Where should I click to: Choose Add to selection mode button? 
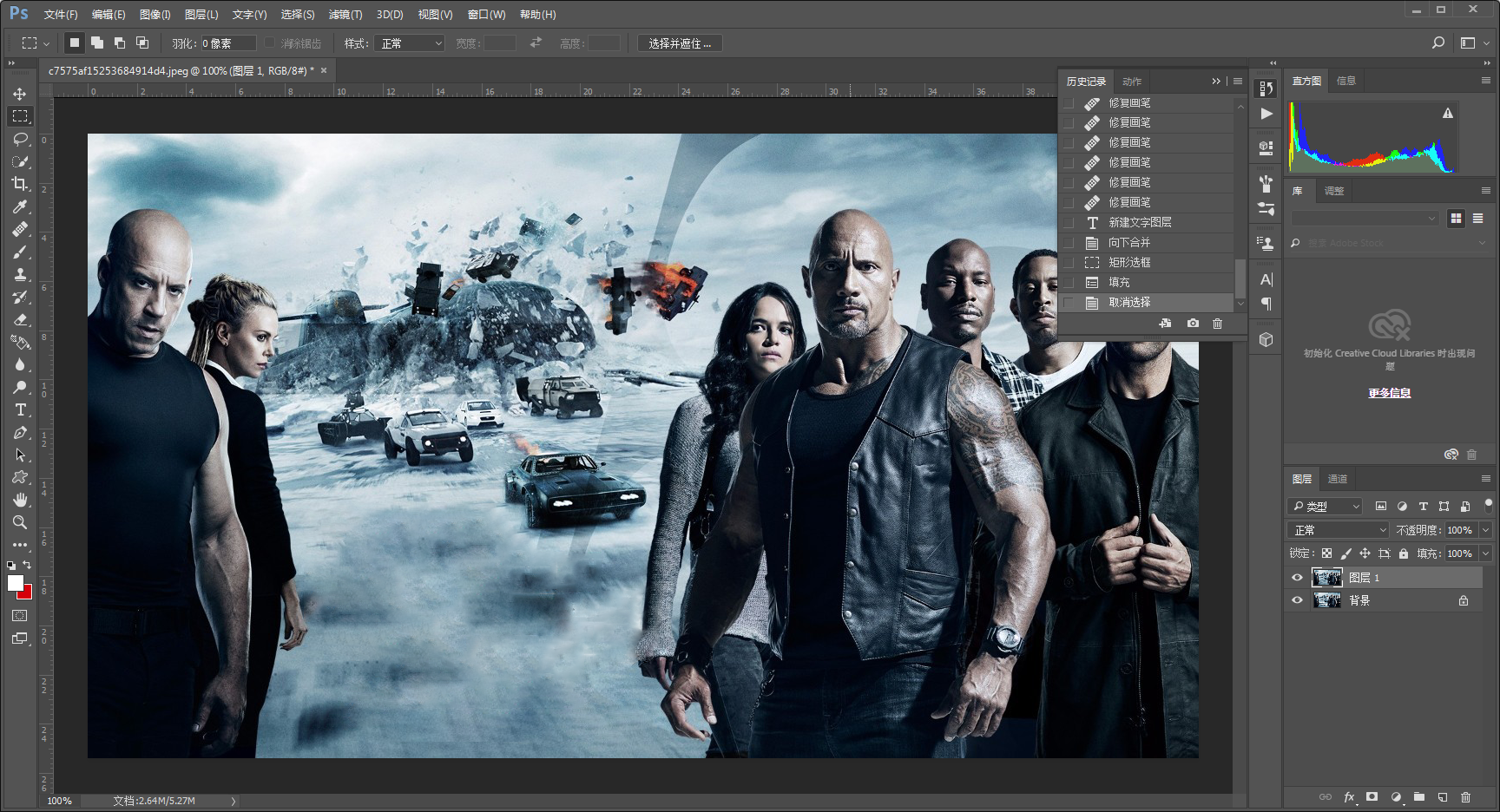(x=97, y=43)
